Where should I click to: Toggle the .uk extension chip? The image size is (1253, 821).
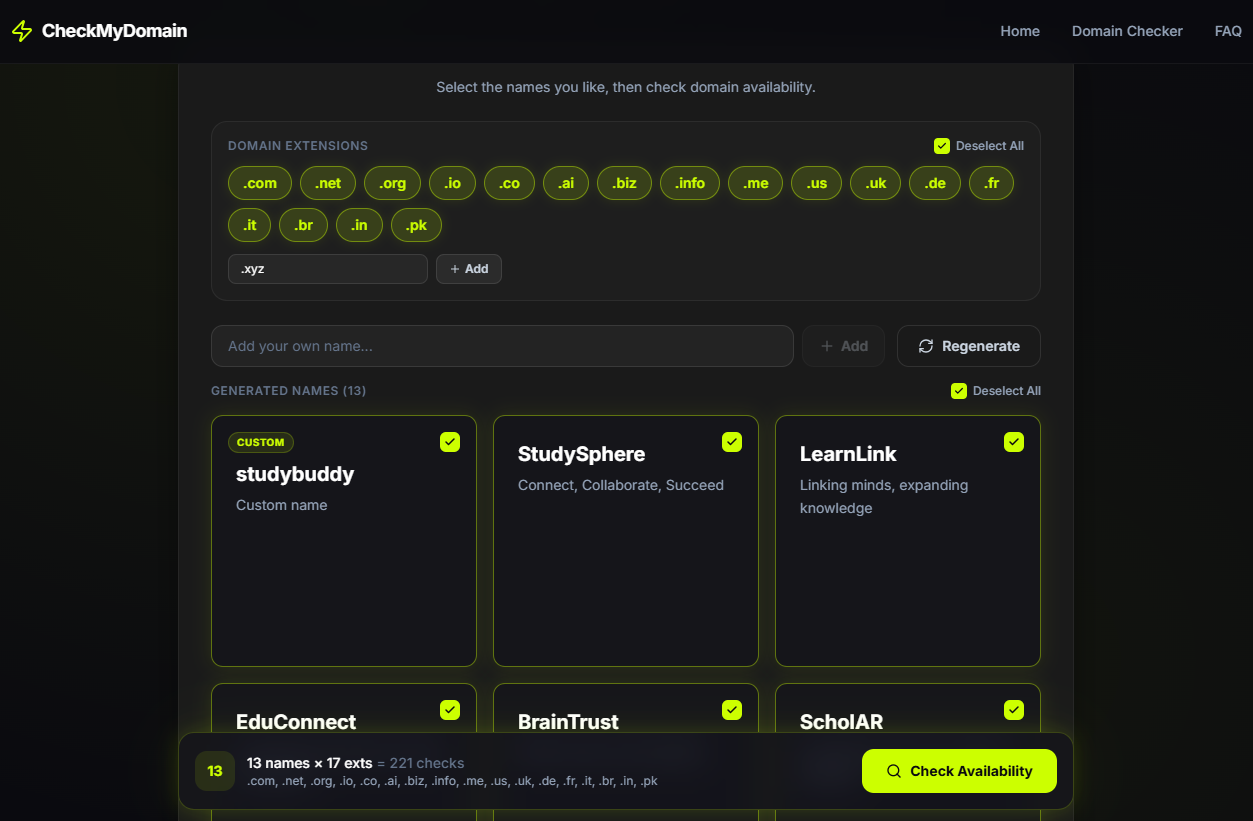click(x=876, y=183)
